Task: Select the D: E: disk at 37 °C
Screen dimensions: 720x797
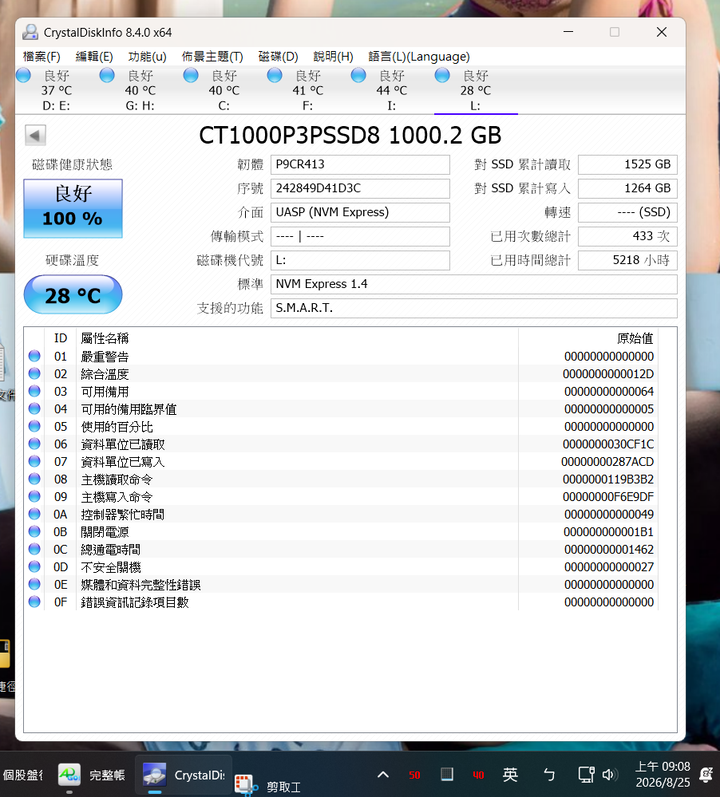Action: point(56,90)
